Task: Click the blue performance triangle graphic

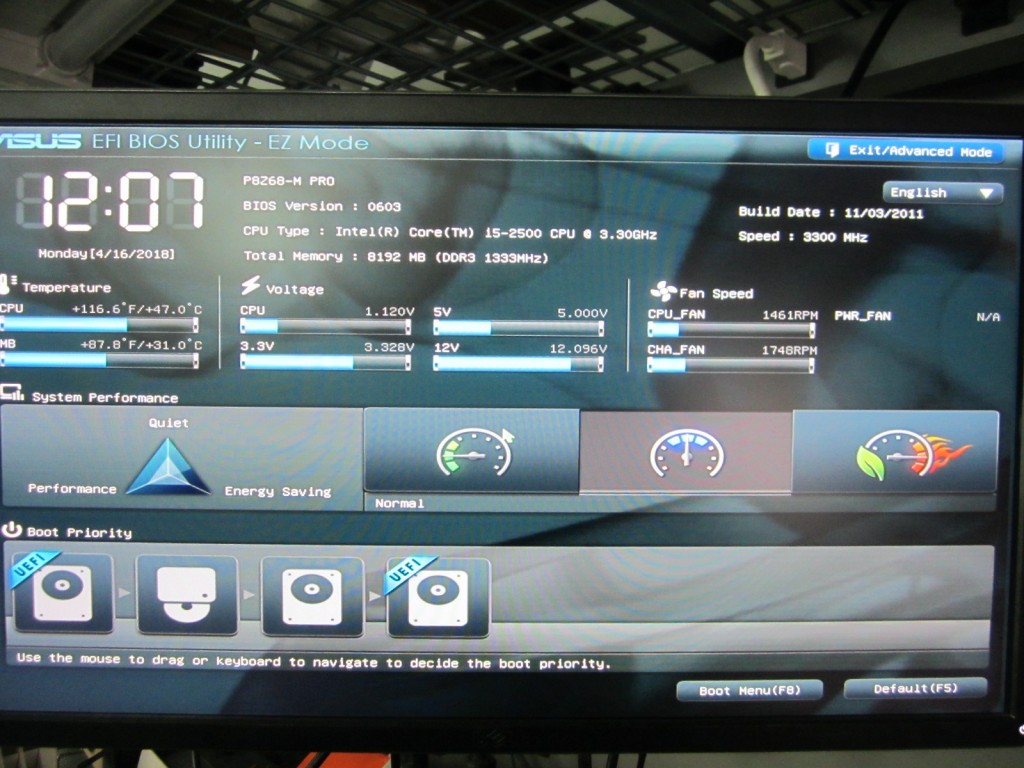Action: 168,466
